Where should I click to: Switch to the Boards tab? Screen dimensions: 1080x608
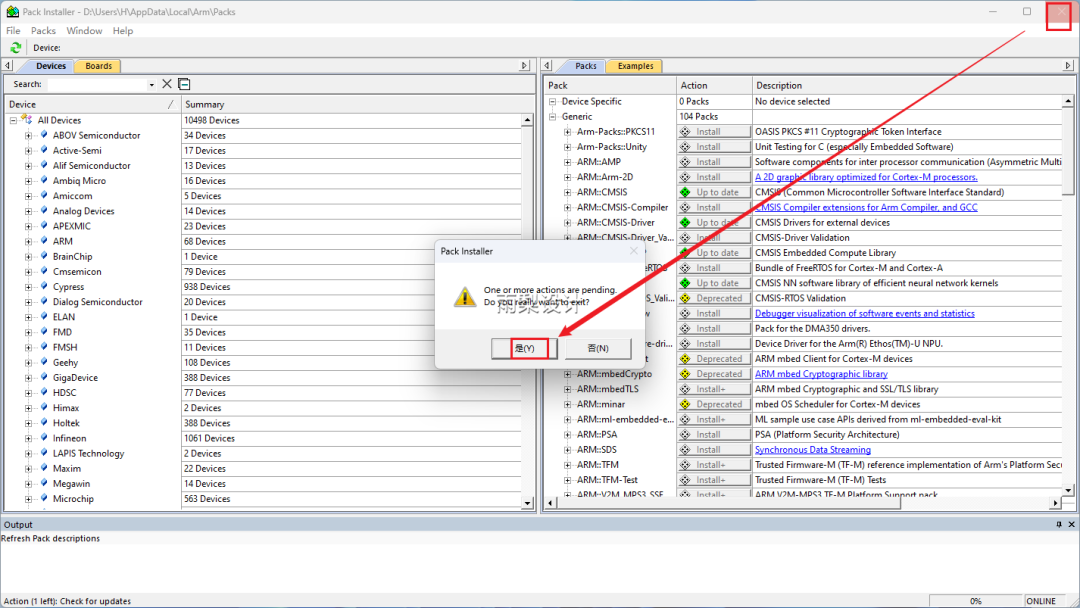(97, 66)
